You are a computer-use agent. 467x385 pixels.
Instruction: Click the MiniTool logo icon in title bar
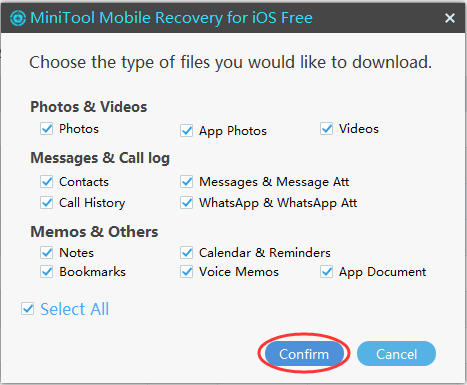click(18, 18)
